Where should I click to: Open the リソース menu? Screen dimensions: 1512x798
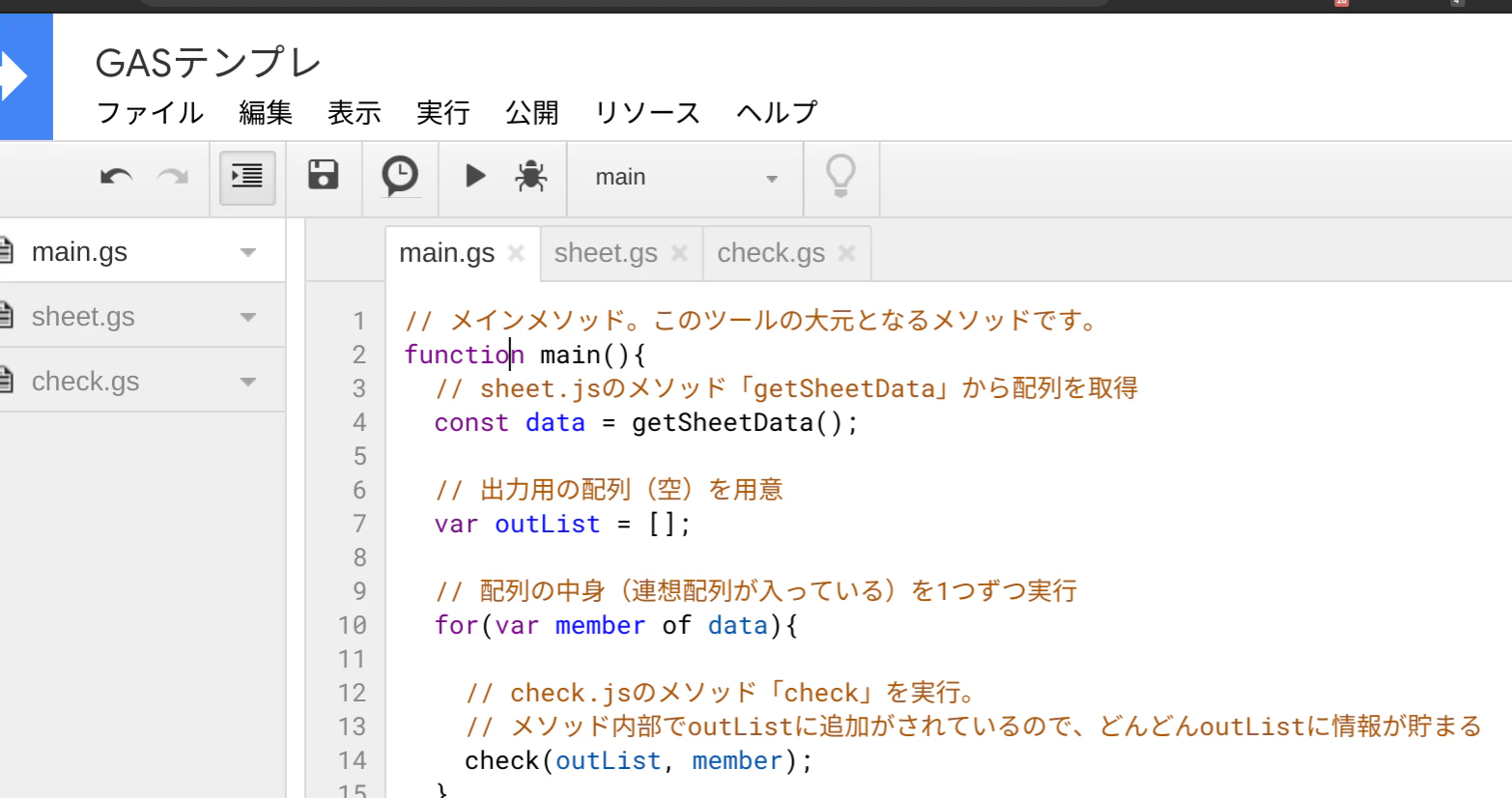tap(647, 113)
